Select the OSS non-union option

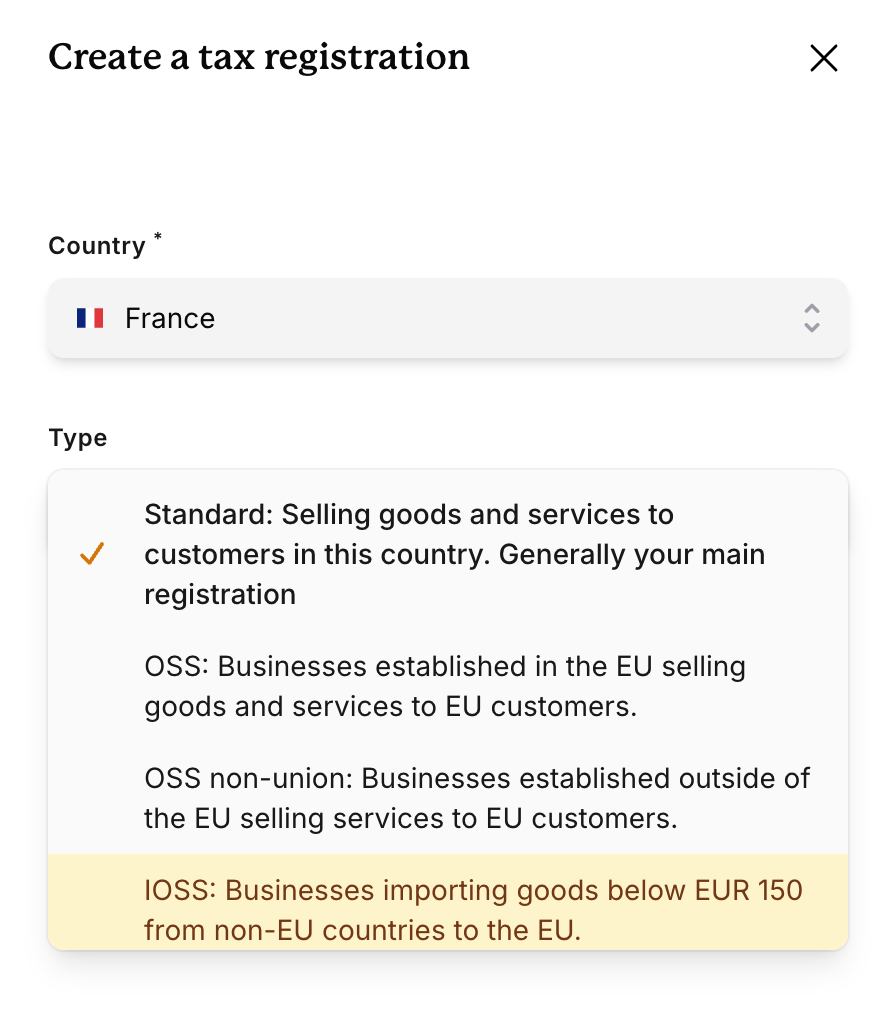click(477, 798)
